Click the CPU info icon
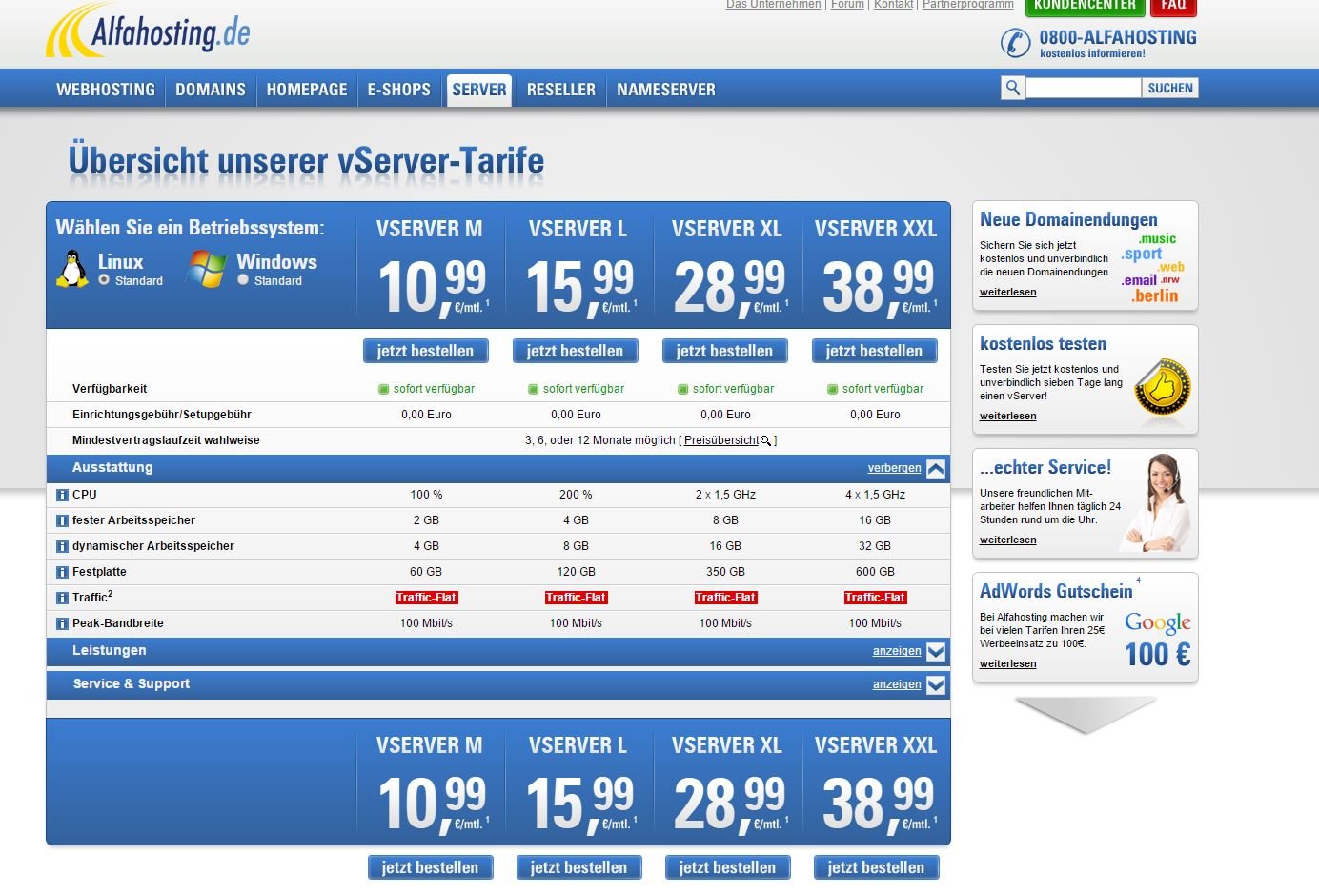Screen dimensions: 1319x896 click(62, 495)
